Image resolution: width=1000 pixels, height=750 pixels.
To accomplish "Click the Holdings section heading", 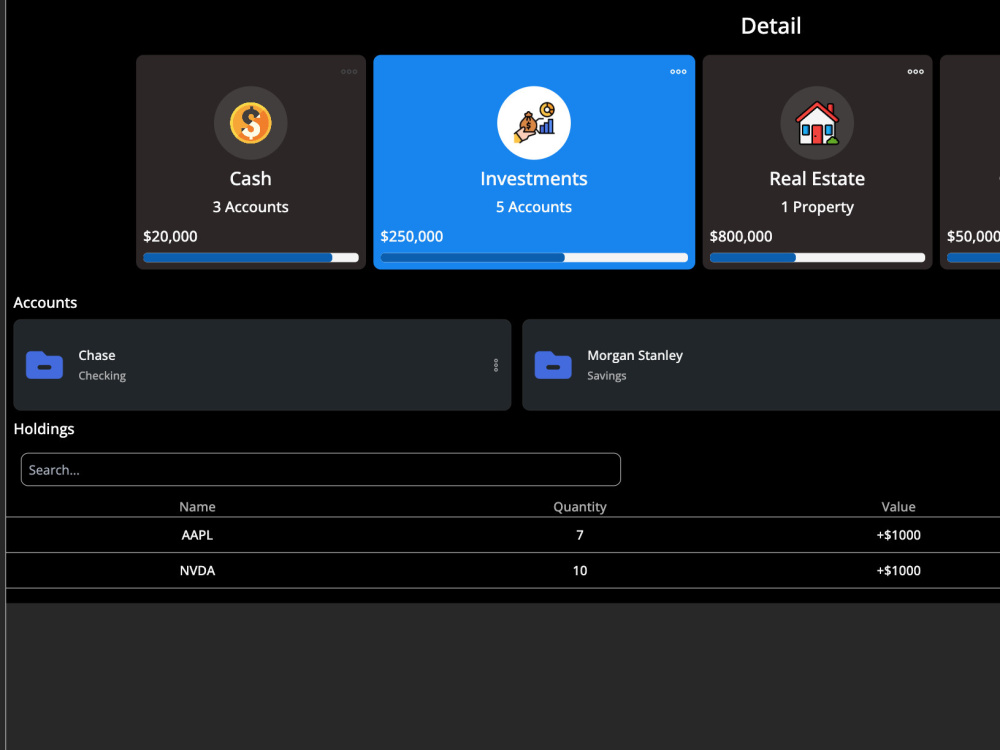I will (x=44, y=429).
